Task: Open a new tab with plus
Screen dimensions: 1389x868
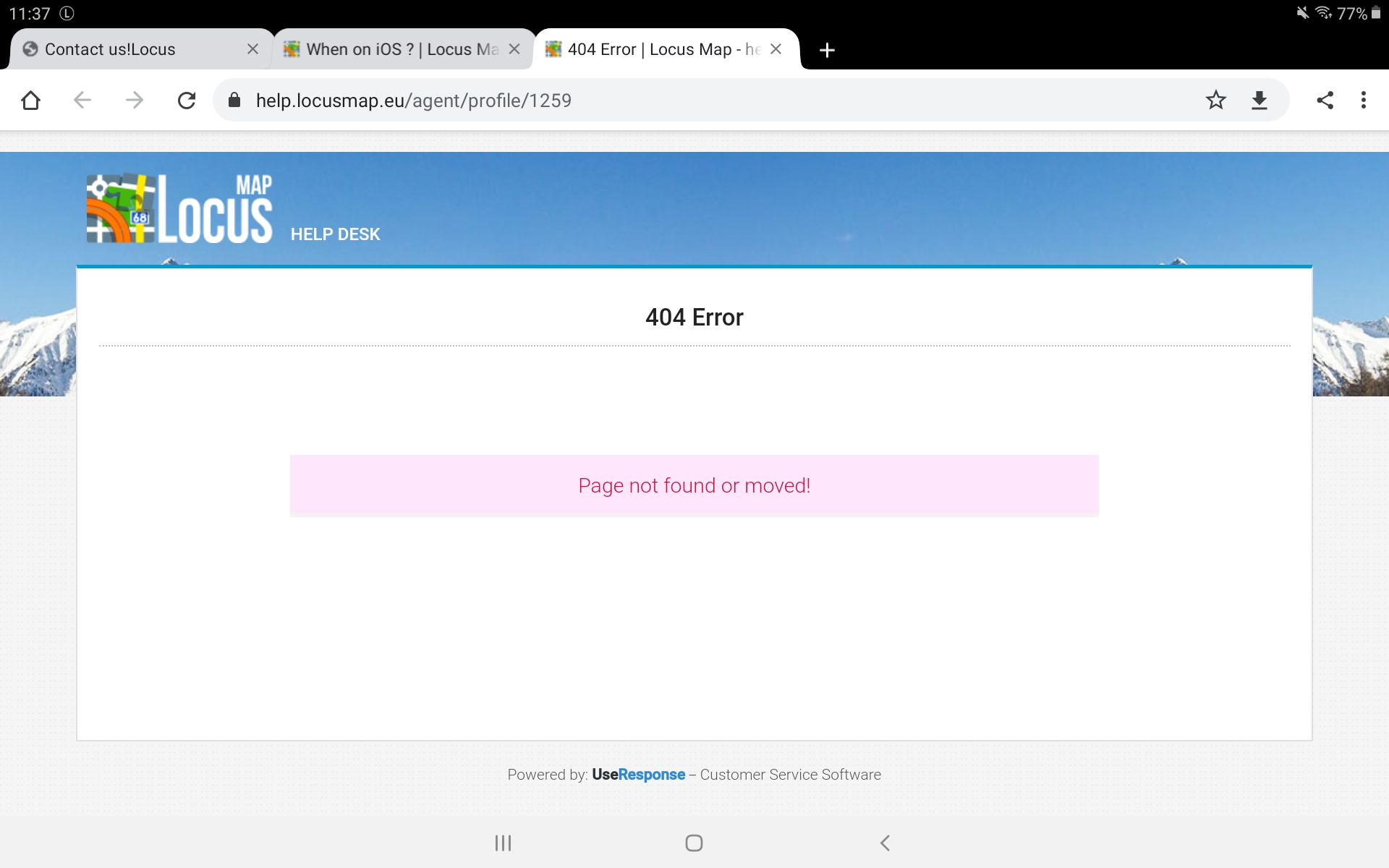Action: (827, 50)
